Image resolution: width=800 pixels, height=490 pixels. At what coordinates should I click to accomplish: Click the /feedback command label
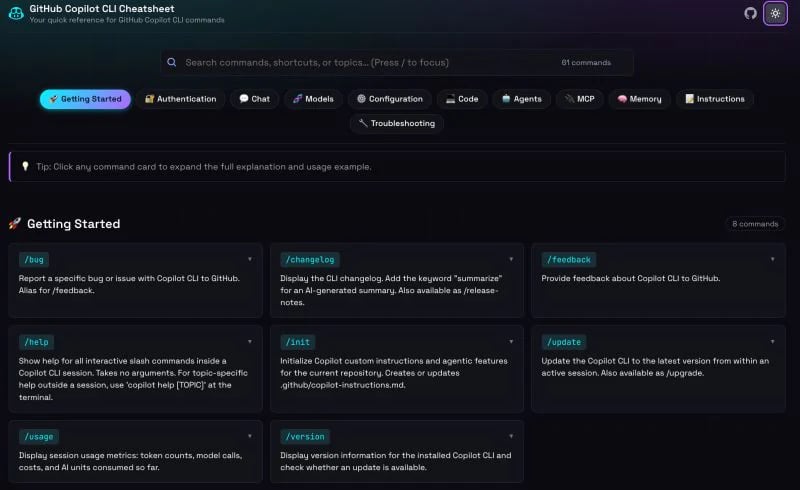click(569, 260)
